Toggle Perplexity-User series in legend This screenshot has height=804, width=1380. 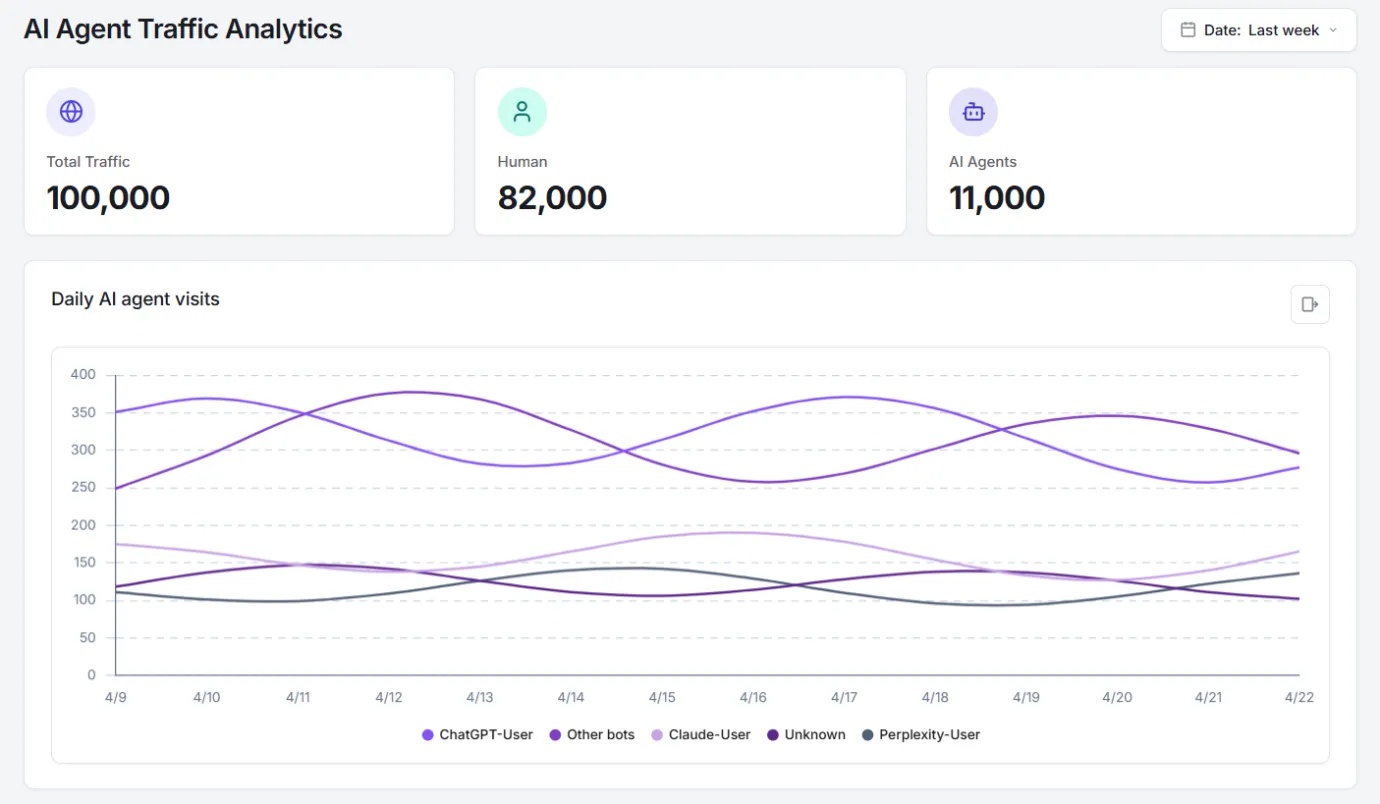921,735
